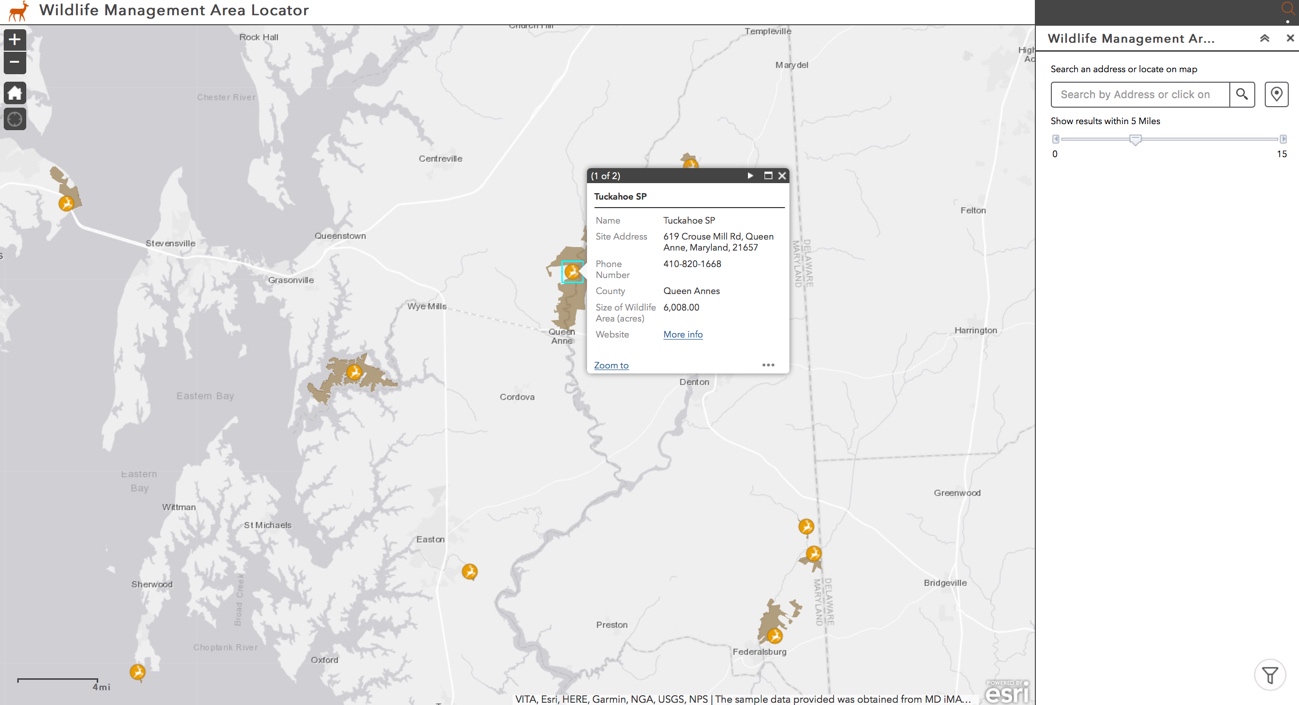Find my location on the map

tap(14, 119)
